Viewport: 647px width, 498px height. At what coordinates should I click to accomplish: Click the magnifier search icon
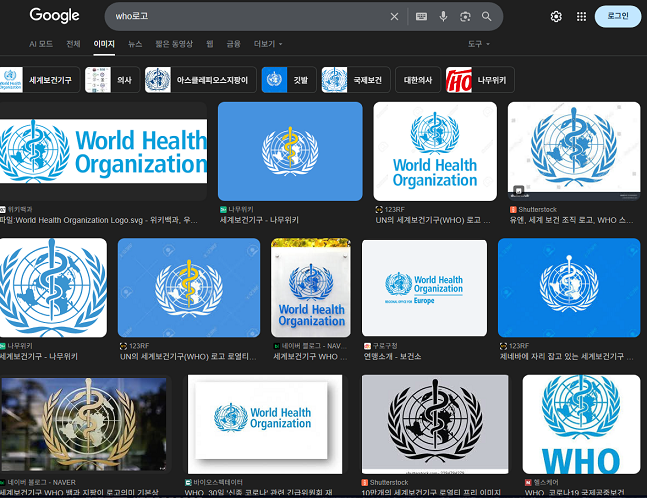point(486,17)
